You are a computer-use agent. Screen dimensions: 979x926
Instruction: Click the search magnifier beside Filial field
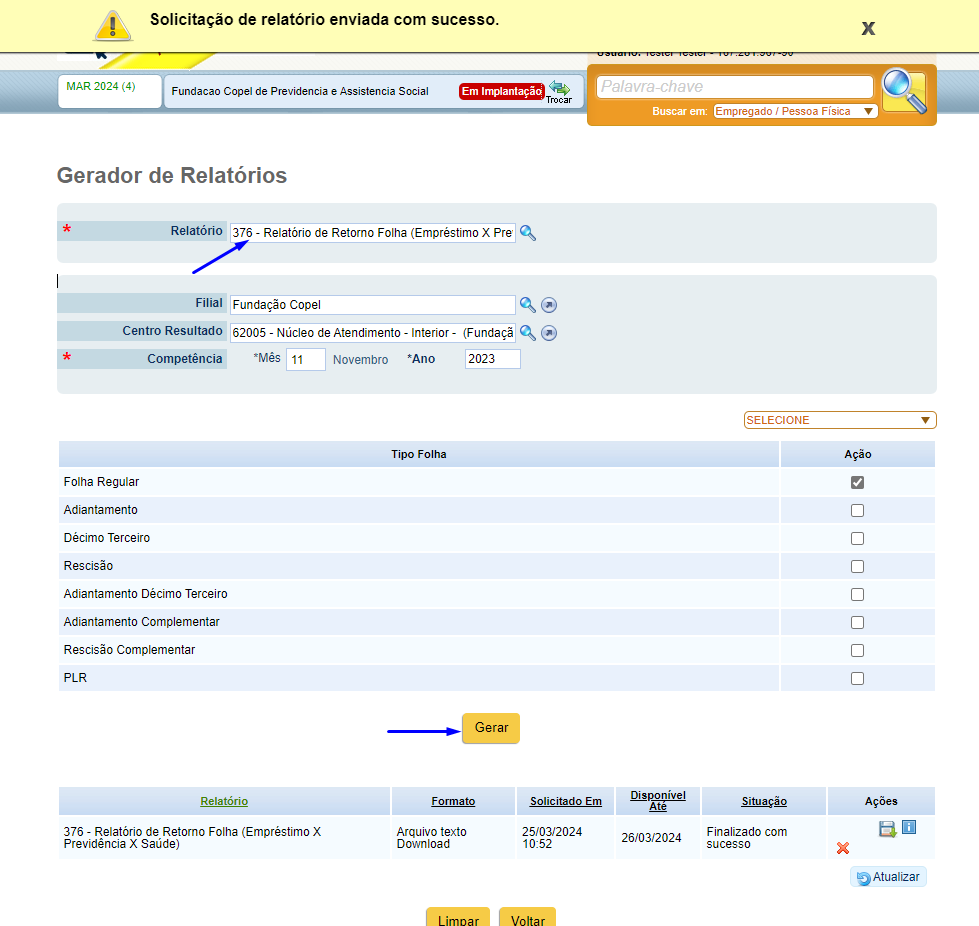pyautogui.click(x=528, y=305)
